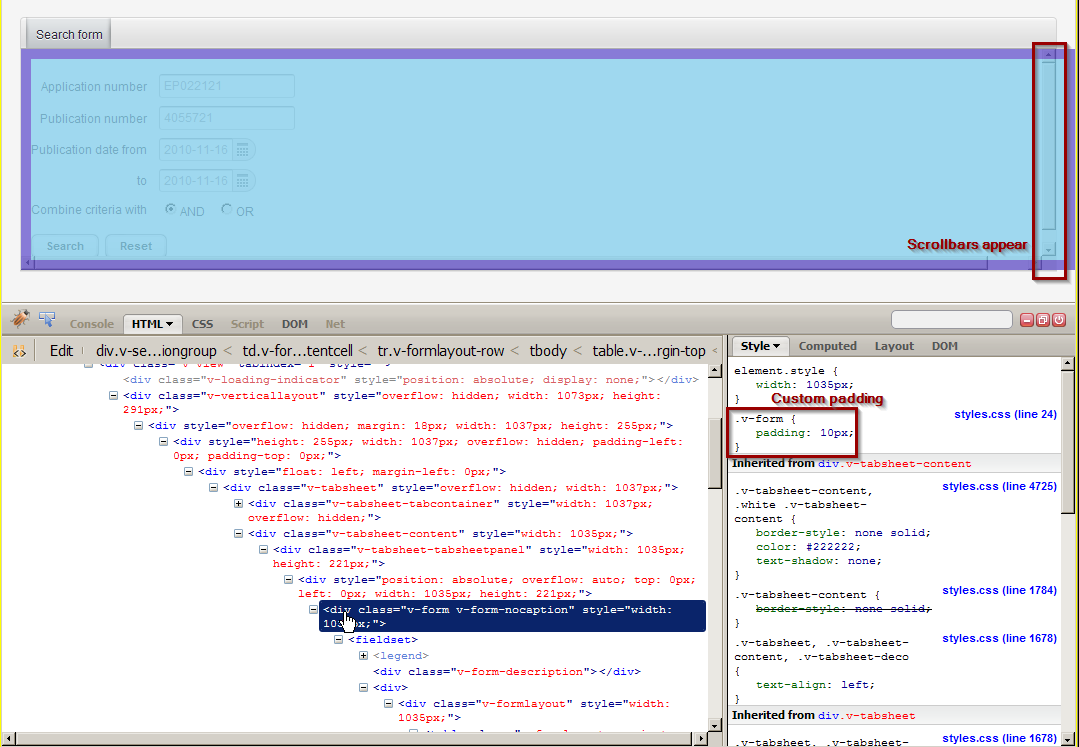
Task: Open calendar picker for Publication date from
Action: [x=243, y=150]
